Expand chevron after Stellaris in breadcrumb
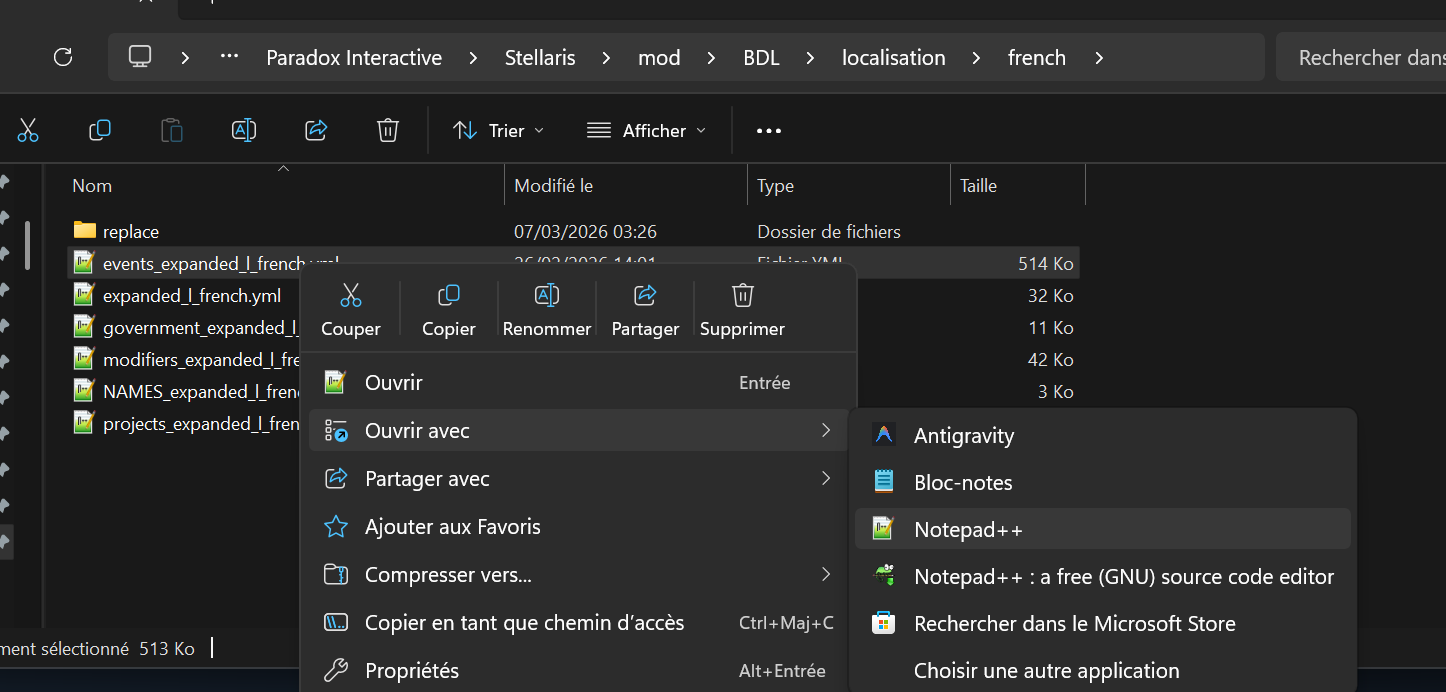This screenshot has height=692, width=1446. pos(607,58)
